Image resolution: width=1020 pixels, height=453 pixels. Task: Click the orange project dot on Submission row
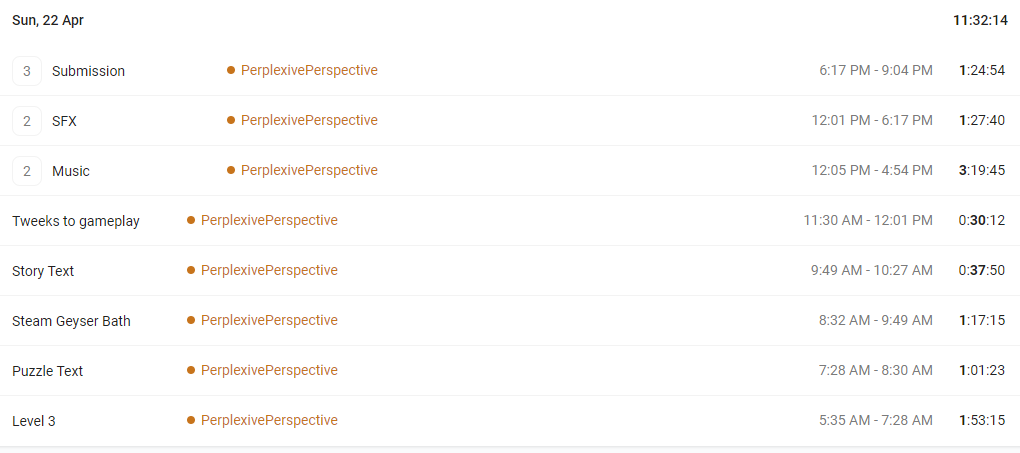(x=231, y=70)
